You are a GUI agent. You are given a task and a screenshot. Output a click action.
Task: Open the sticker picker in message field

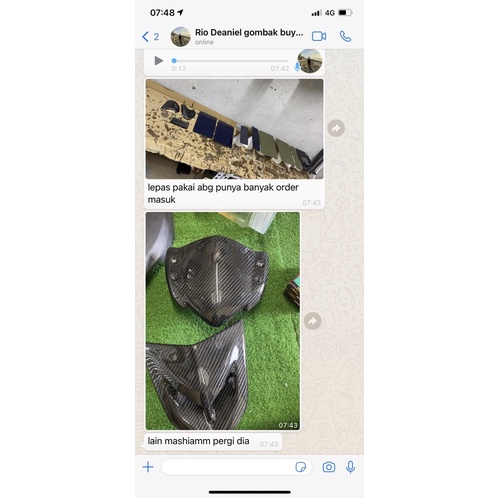pos(301,467)
